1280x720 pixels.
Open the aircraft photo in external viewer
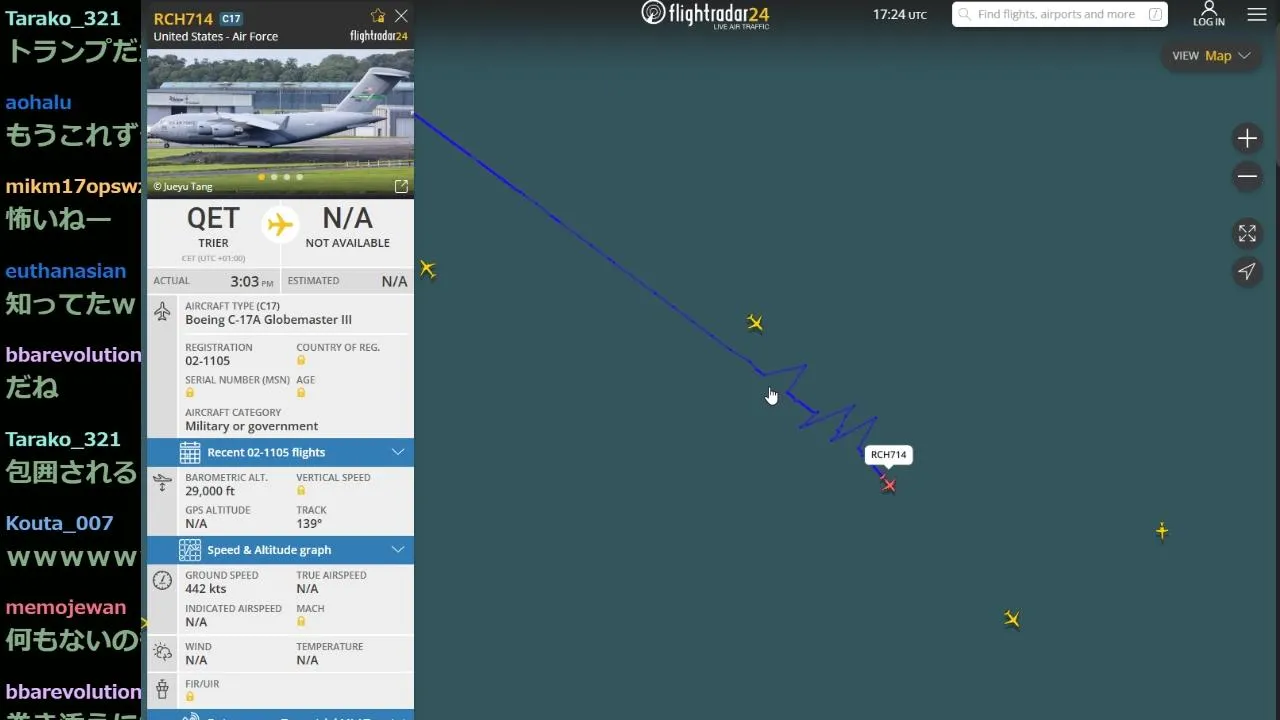click(401, 186)
